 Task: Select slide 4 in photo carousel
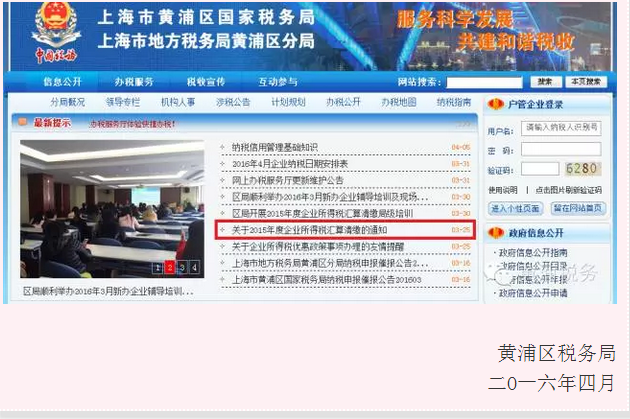[x=194, y=268]
